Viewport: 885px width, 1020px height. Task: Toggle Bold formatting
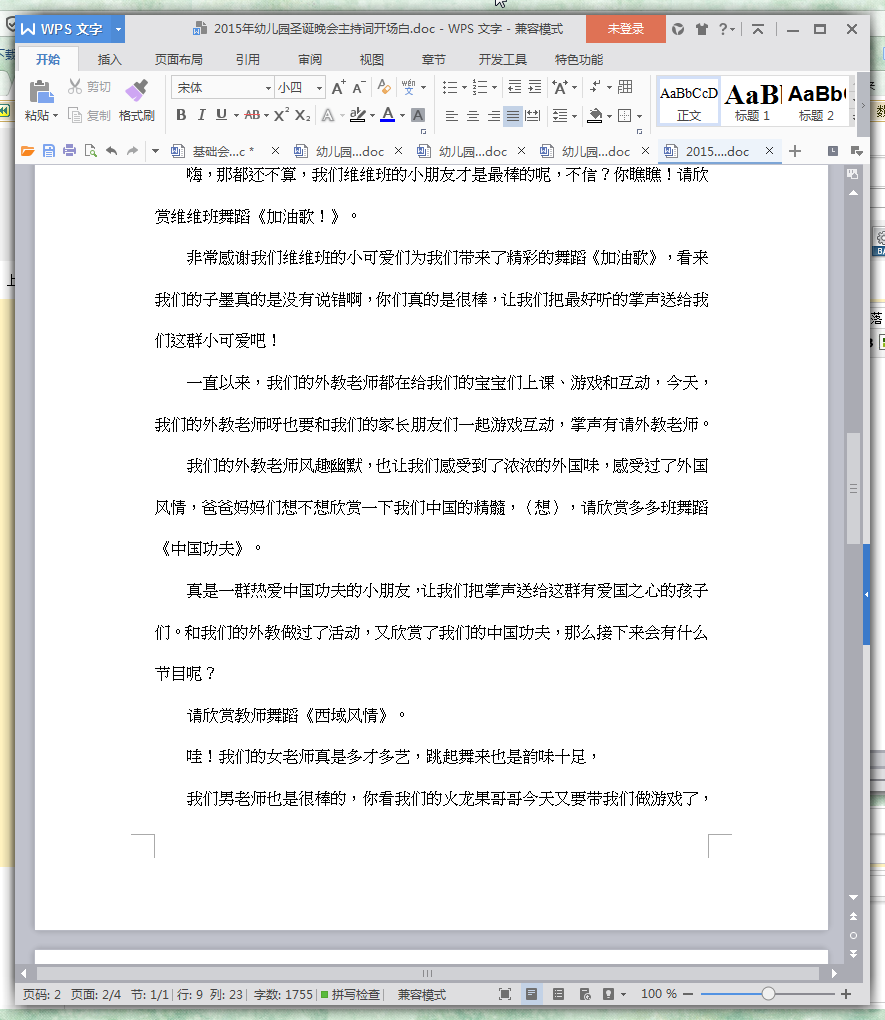pos(182,115)
